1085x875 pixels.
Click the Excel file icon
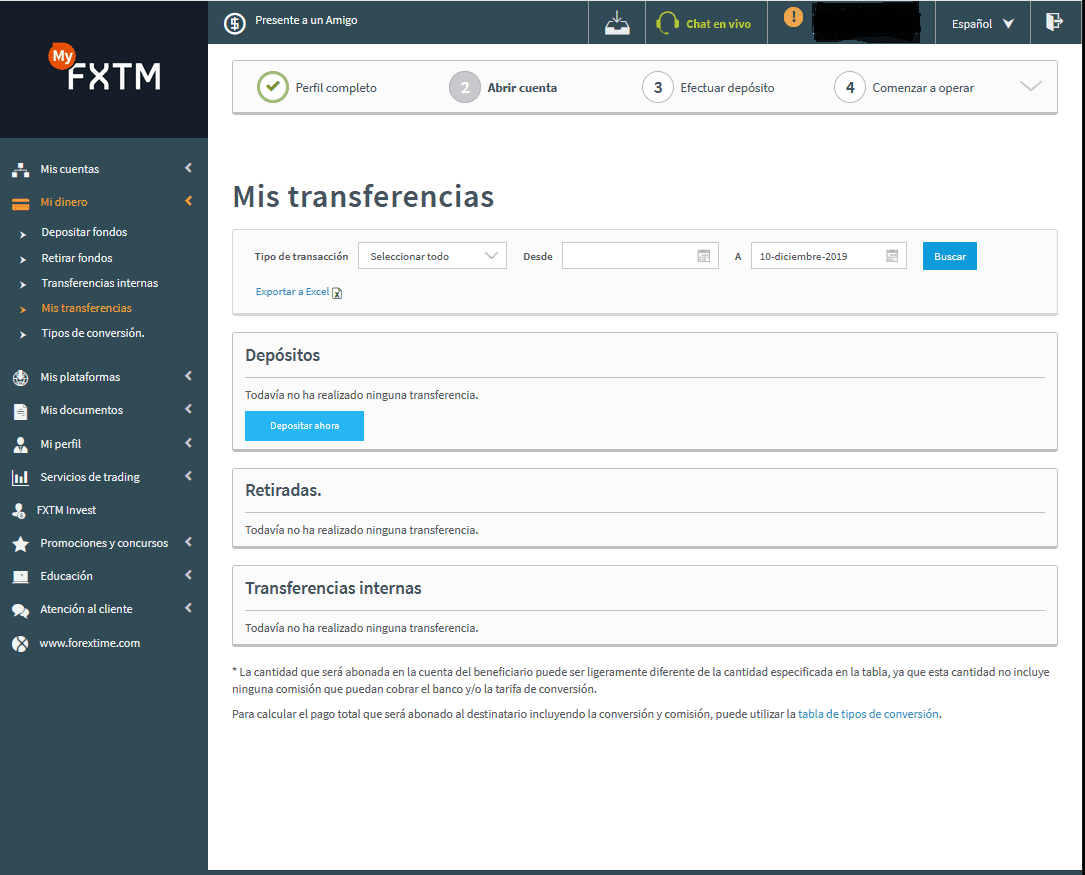(x=337, y=293)
